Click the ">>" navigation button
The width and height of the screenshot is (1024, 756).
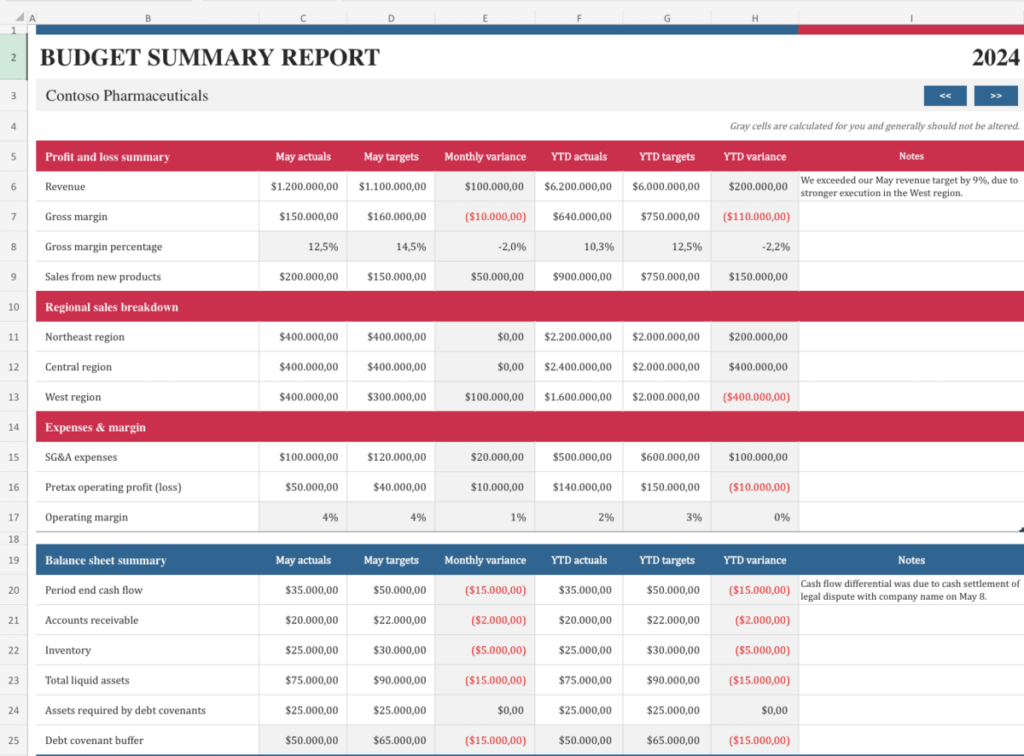pos(995,95)
